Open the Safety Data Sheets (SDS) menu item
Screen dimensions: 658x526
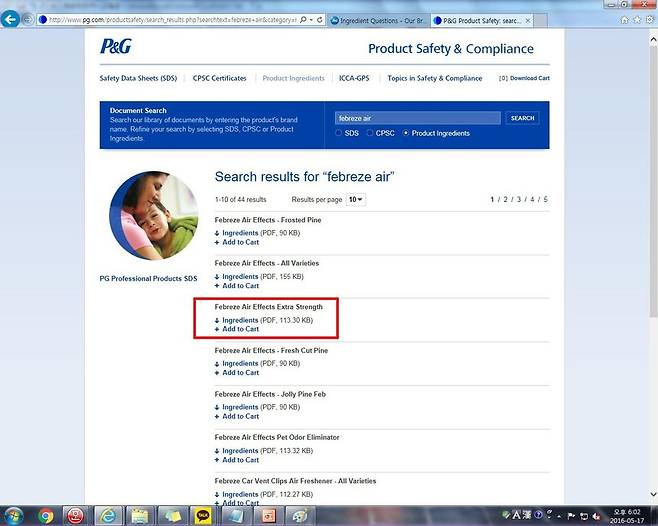point(138,78)
